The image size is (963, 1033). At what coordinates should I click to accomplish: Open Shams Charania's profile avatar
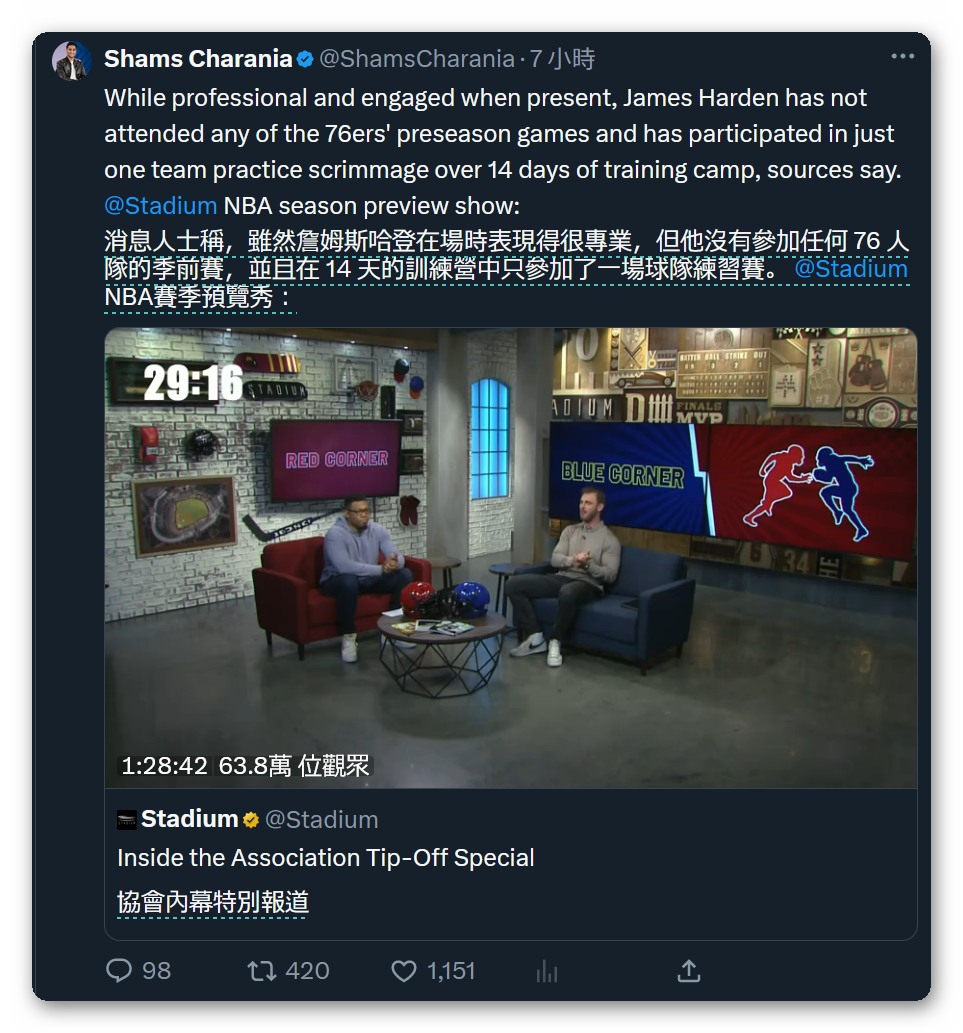point(71,61)
